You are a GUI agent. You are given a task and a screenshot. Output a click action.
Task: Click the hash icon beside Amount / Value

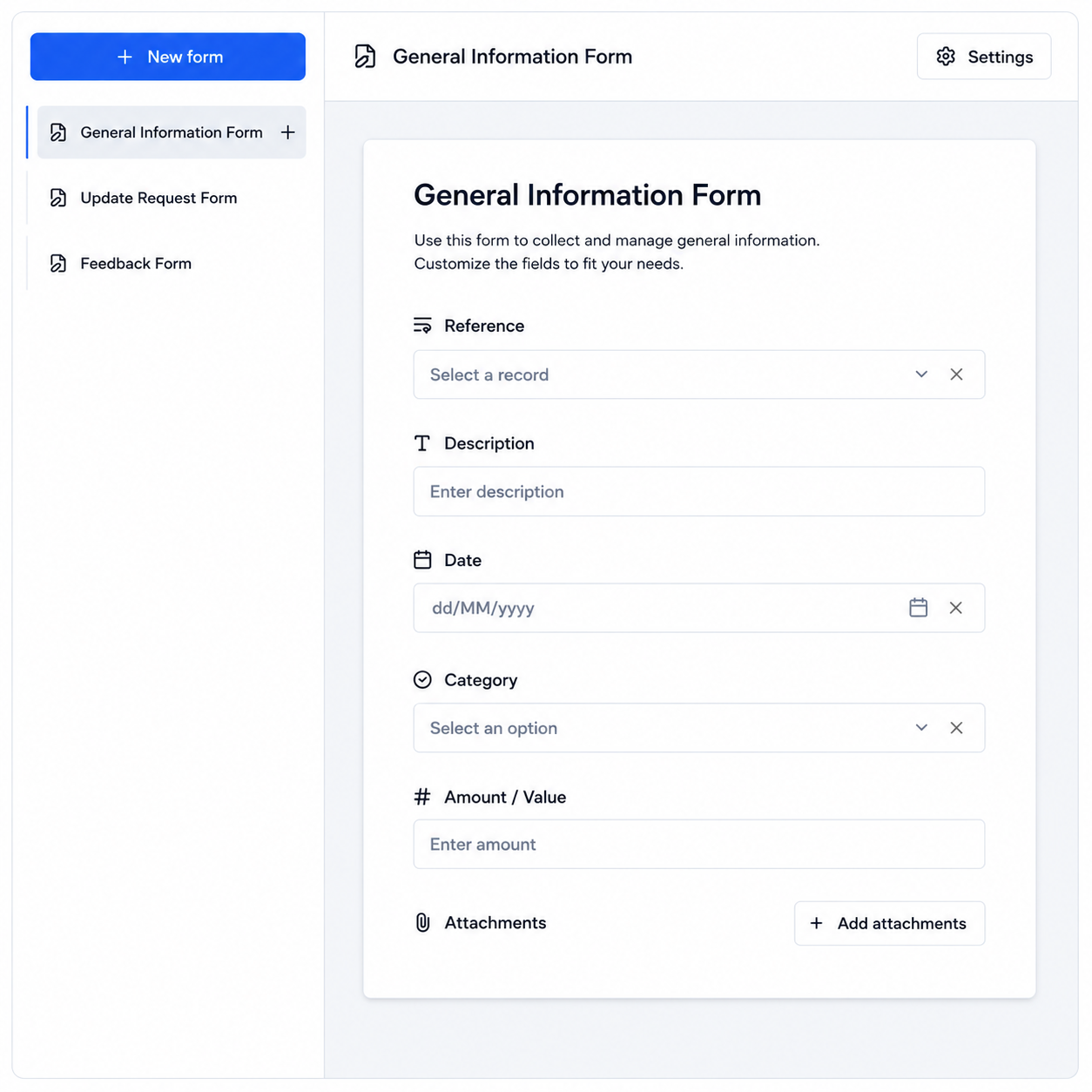point(422,797)
